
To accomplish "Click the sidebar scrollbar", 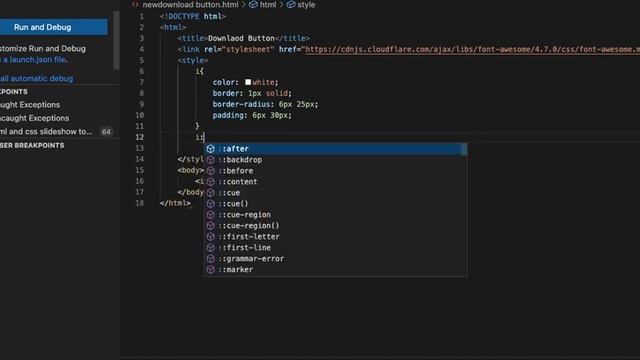I will click(x=117, y=40).
